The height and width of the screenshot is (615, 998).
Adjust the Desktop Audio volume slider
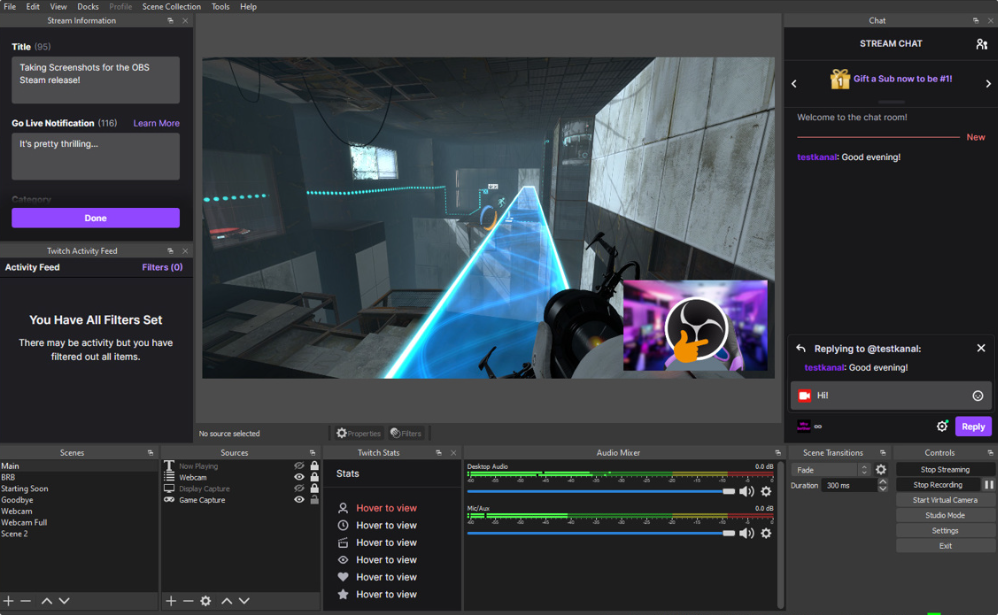click(601, 491)
